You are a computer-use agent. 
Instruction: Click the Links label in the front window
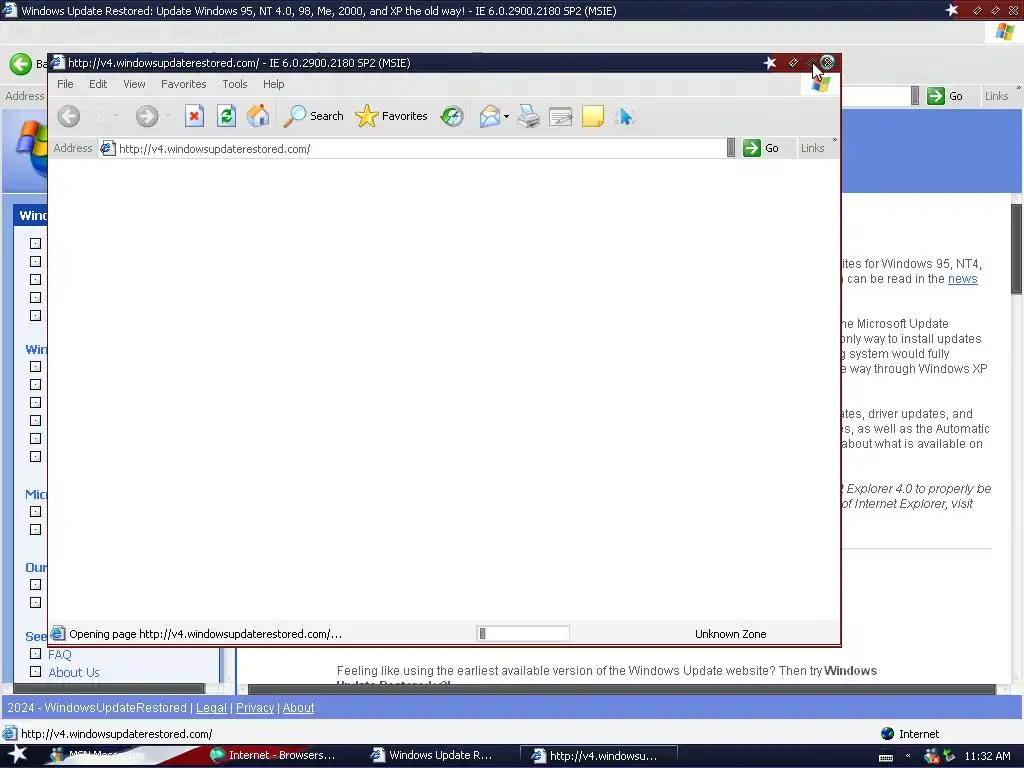(x=812, y=148)
